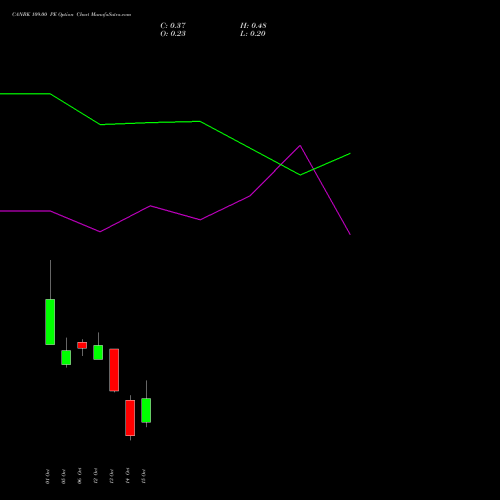
Task: Click the '14 Oct' date axis label
Action: [127, 476]
